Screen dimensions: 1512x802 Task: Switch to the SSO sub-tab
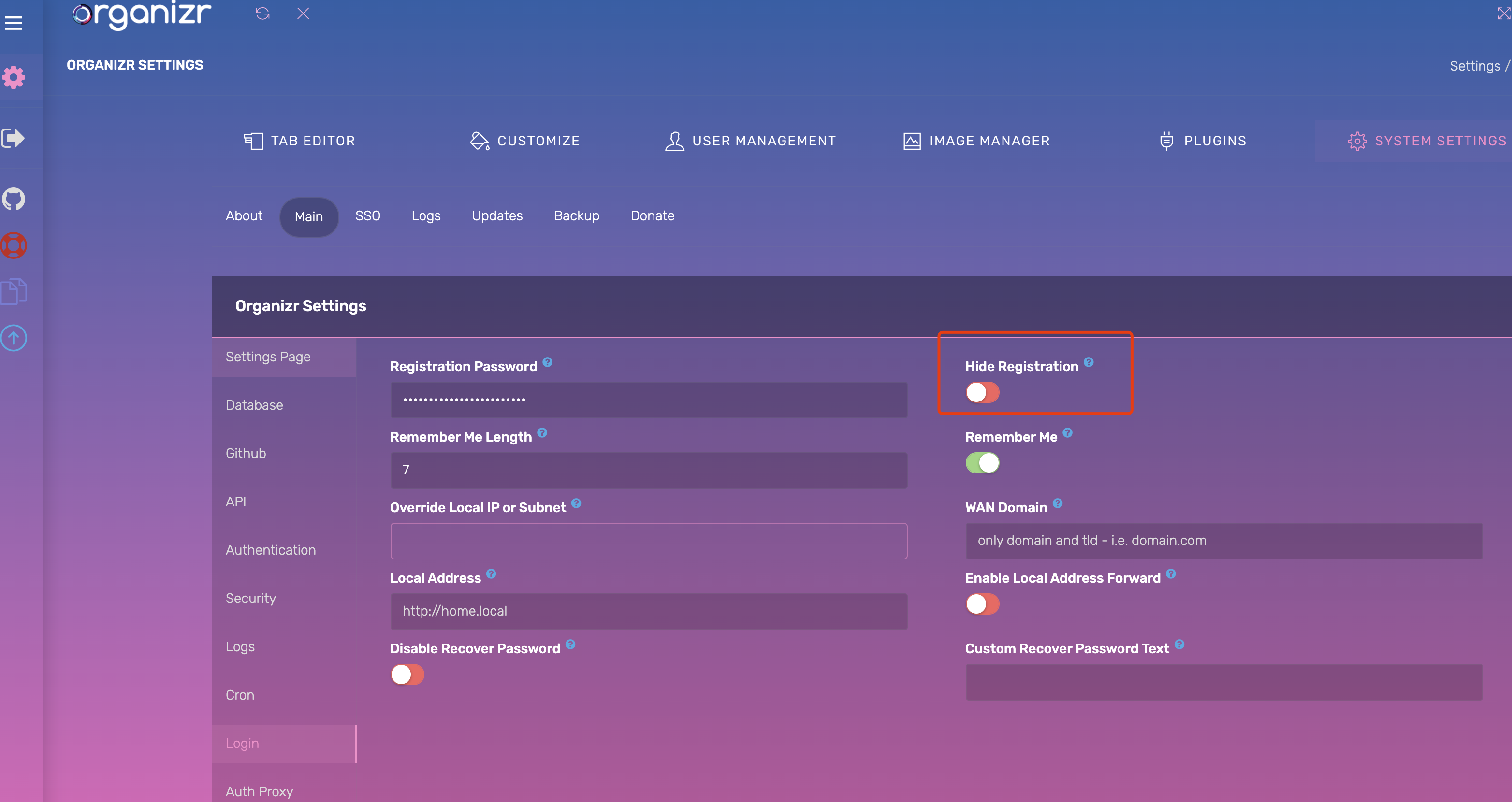click(367, 216)
